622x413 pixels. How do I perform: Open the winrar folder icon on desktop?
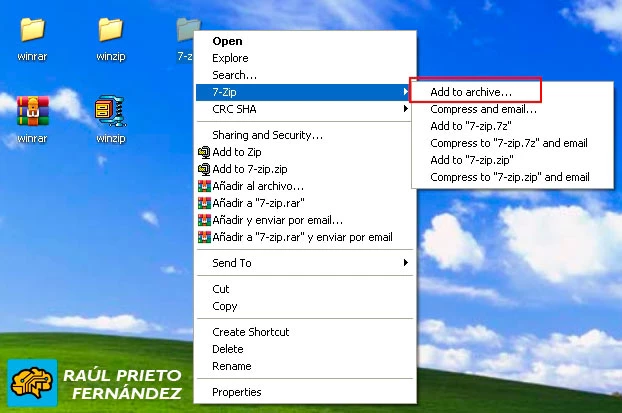pyautogui.click(x=33, y=32)
